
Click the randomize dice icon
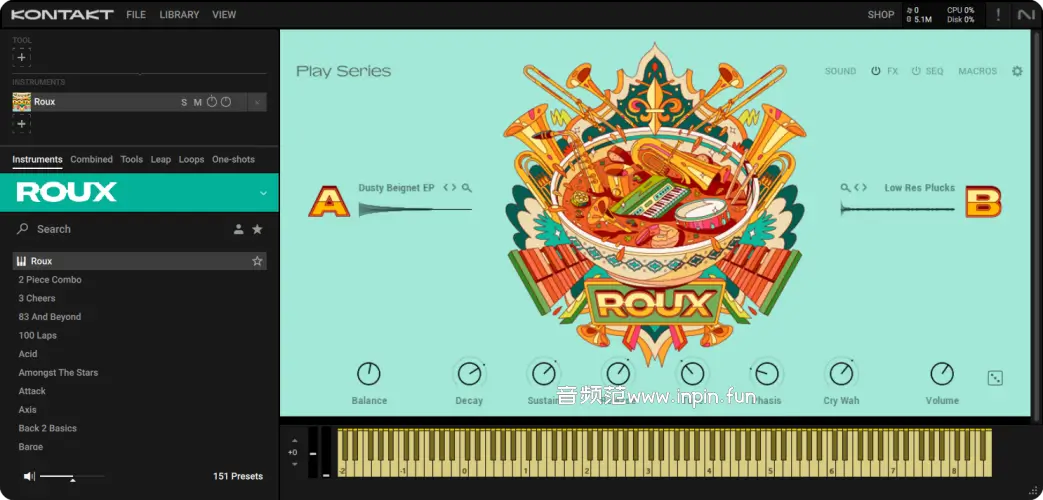tap(995, 378)
